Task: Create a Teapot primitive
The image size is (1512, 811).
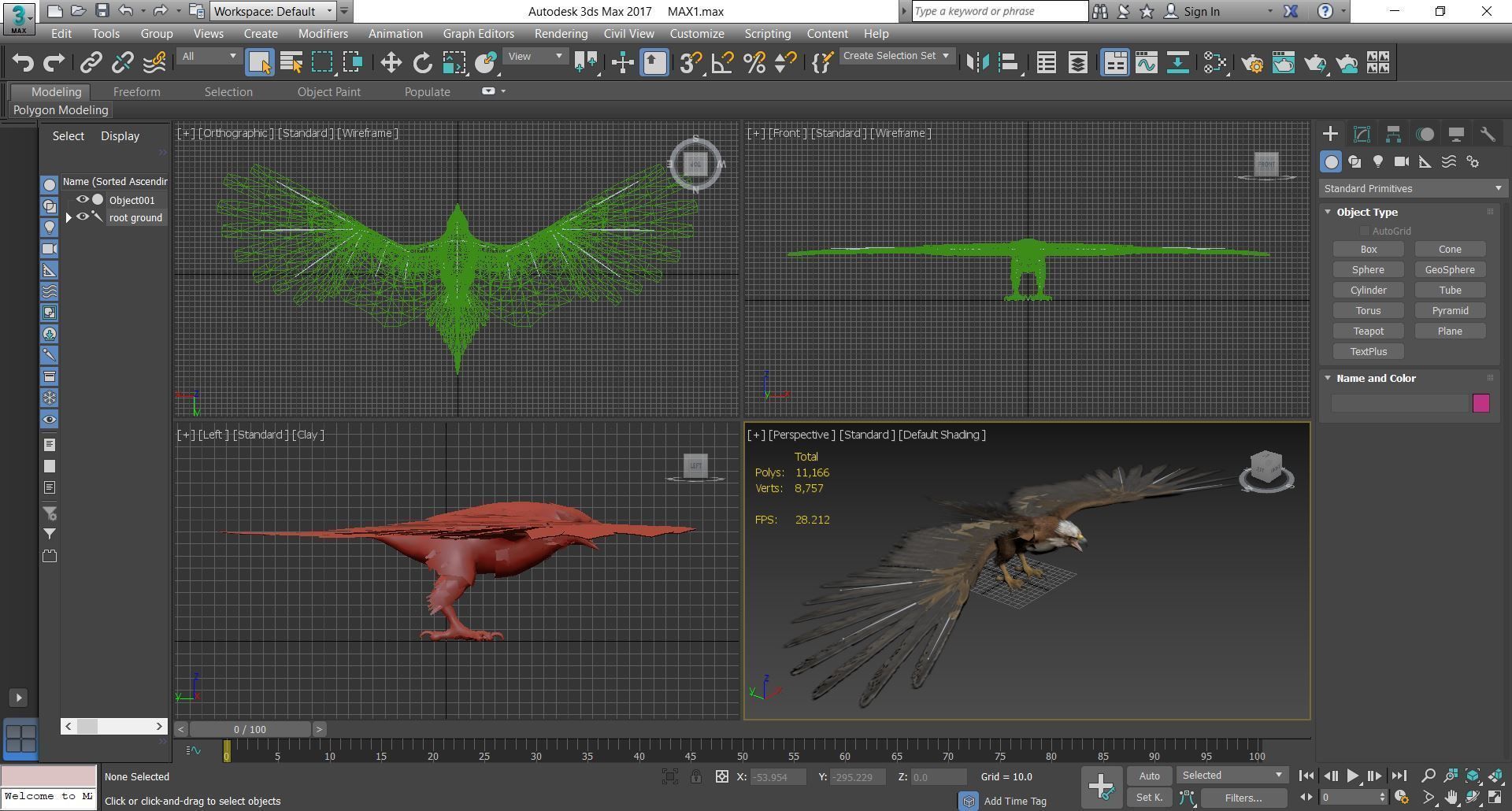Action: point(1368,331)
